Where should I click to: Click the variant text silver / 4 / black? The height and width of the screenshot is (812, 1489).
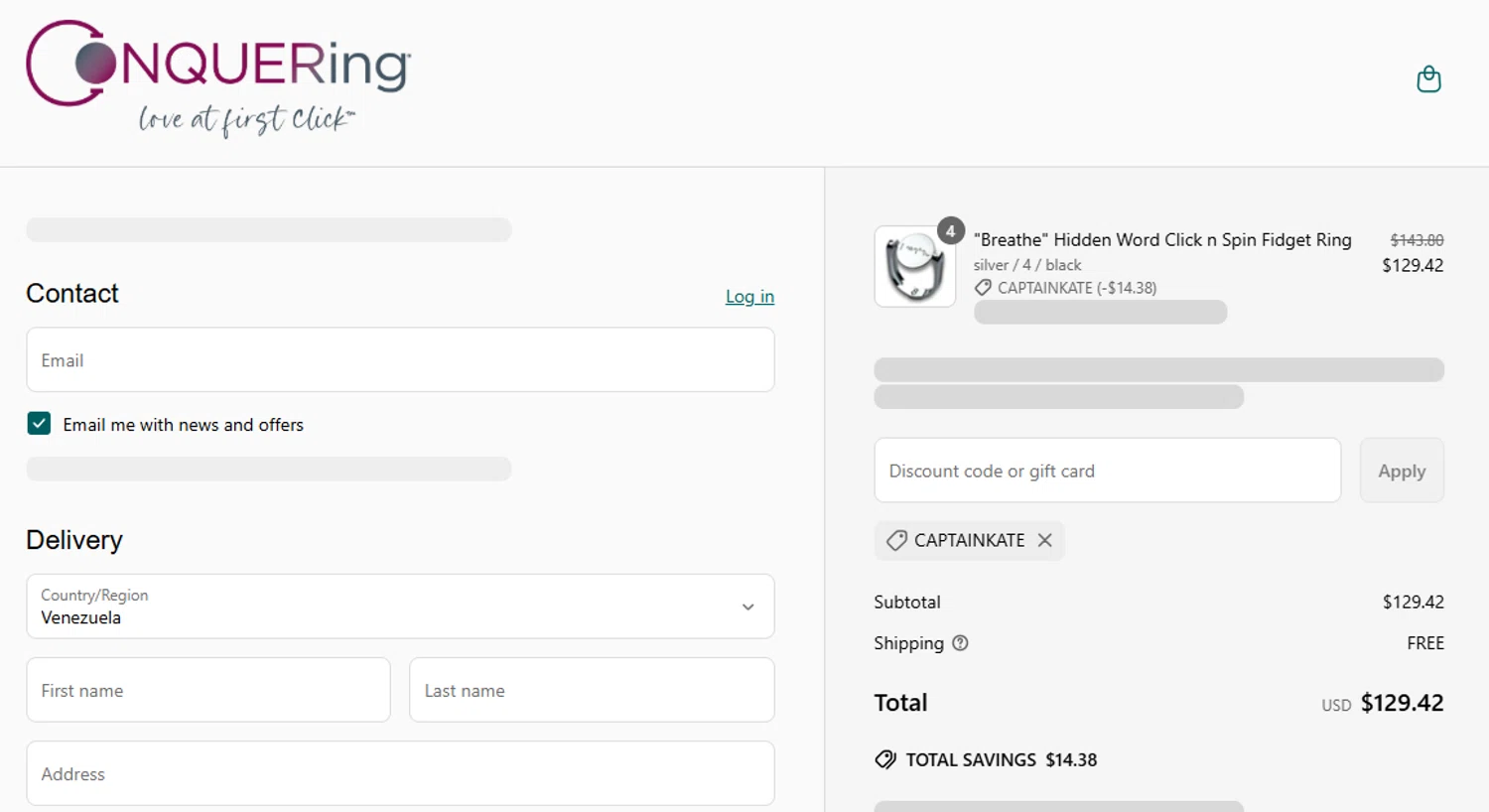click(1027, 265)
